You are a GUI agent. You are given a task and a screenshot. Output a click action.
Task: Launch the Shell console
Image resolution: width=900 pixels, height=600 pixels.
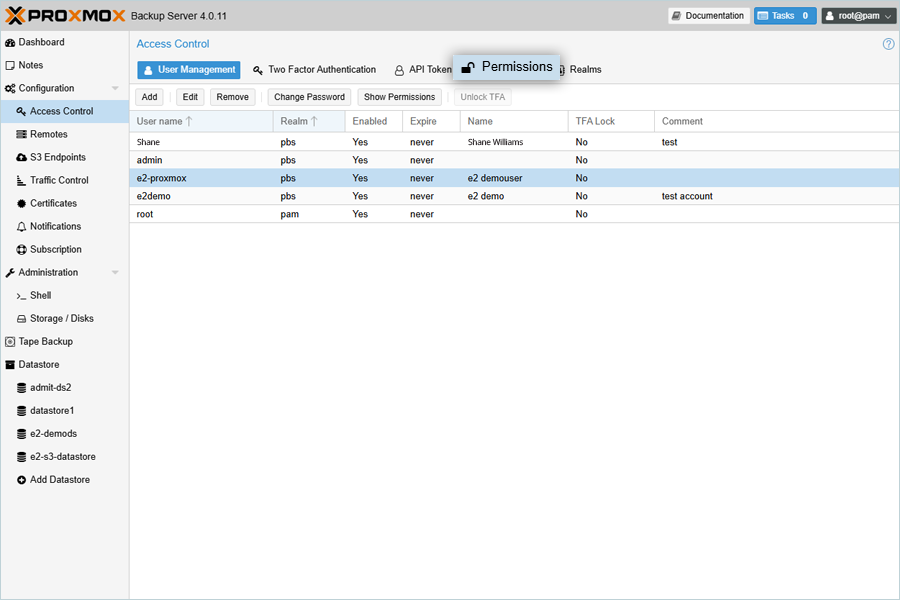tap(40, 295)
